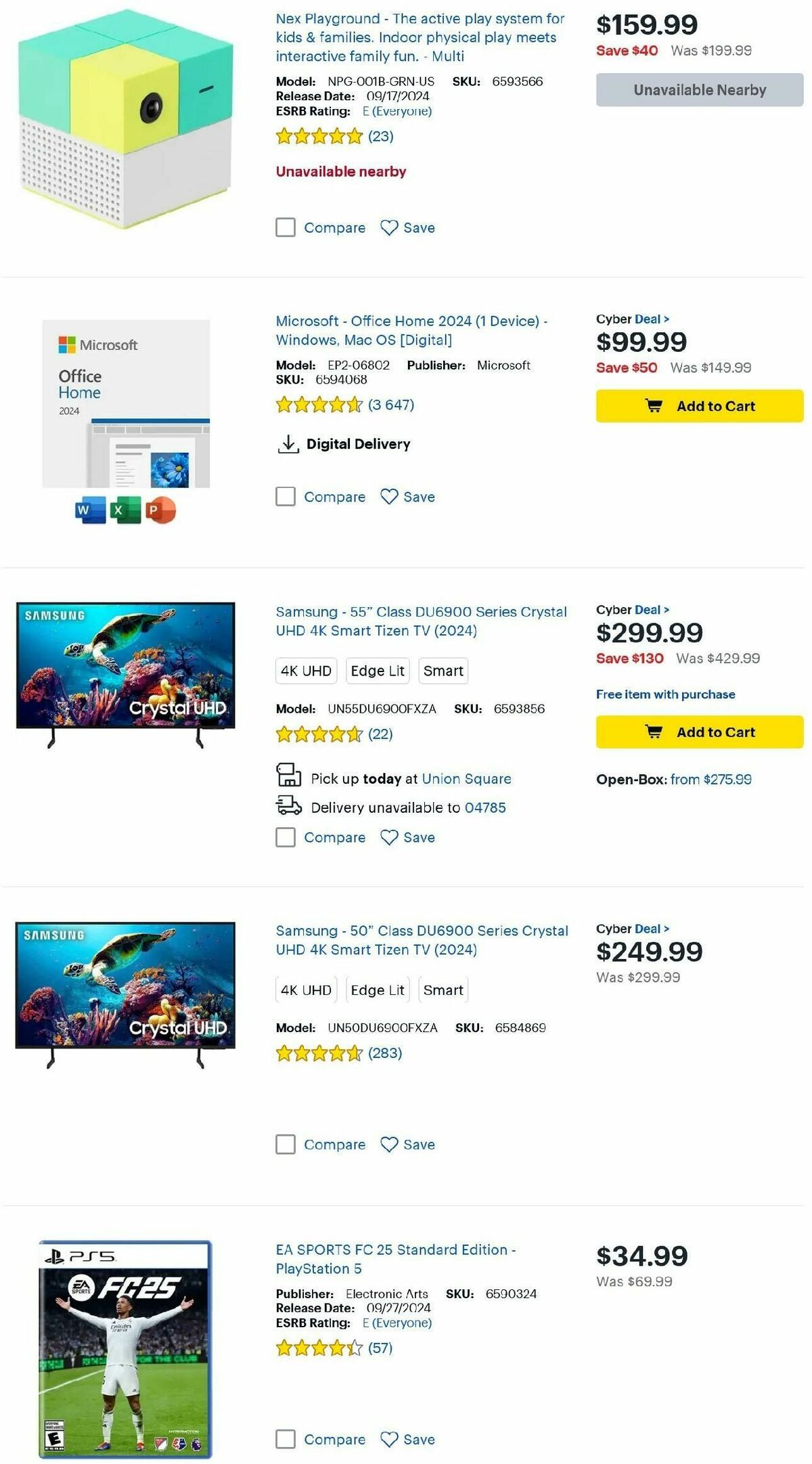
Task: Expand the Cyber Deal link on the 55" TV
Action: click(650, 610)
